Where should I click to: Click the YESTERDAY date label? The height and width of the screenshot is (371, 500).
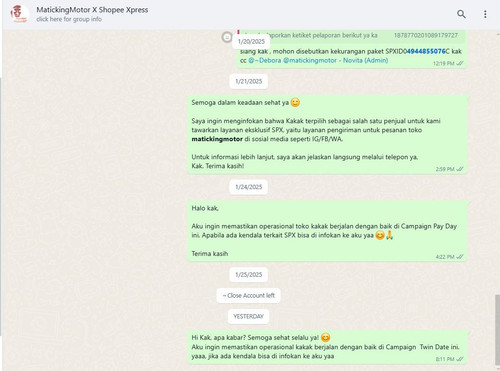coord(248,316)
